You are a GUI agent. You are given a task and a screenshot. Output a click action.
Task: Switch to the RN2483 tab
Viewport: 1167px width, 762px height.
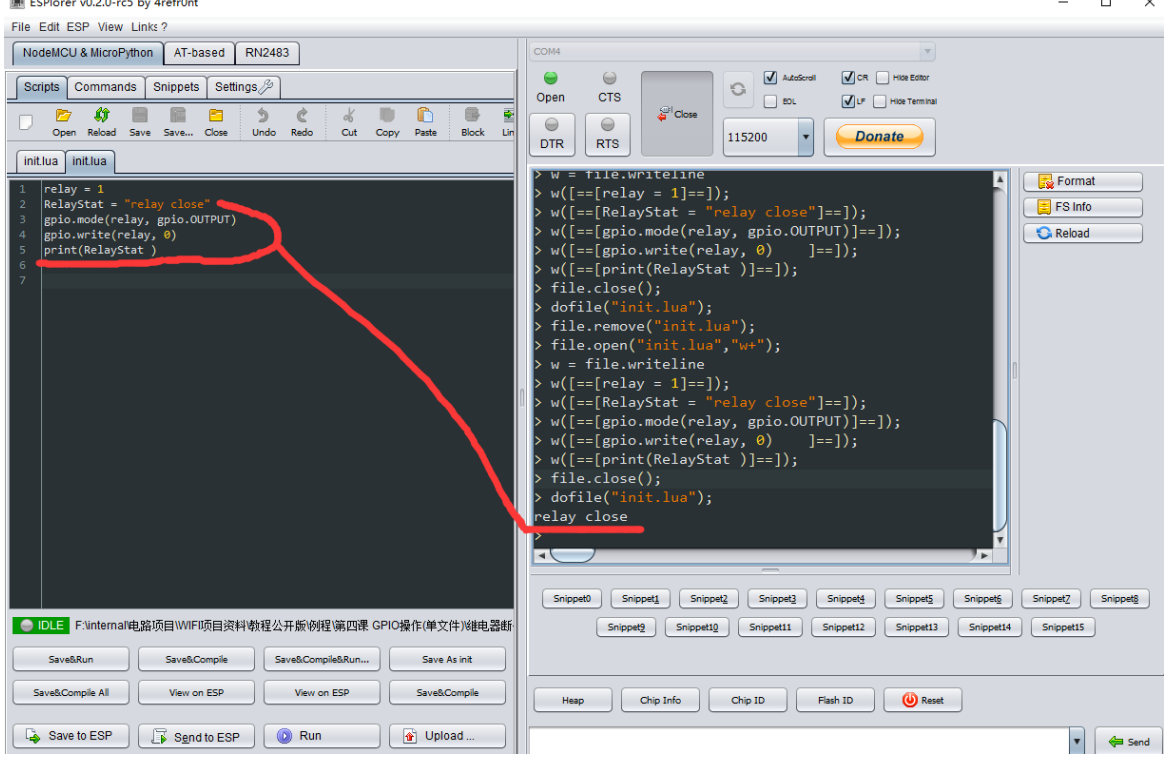point(267,53)
